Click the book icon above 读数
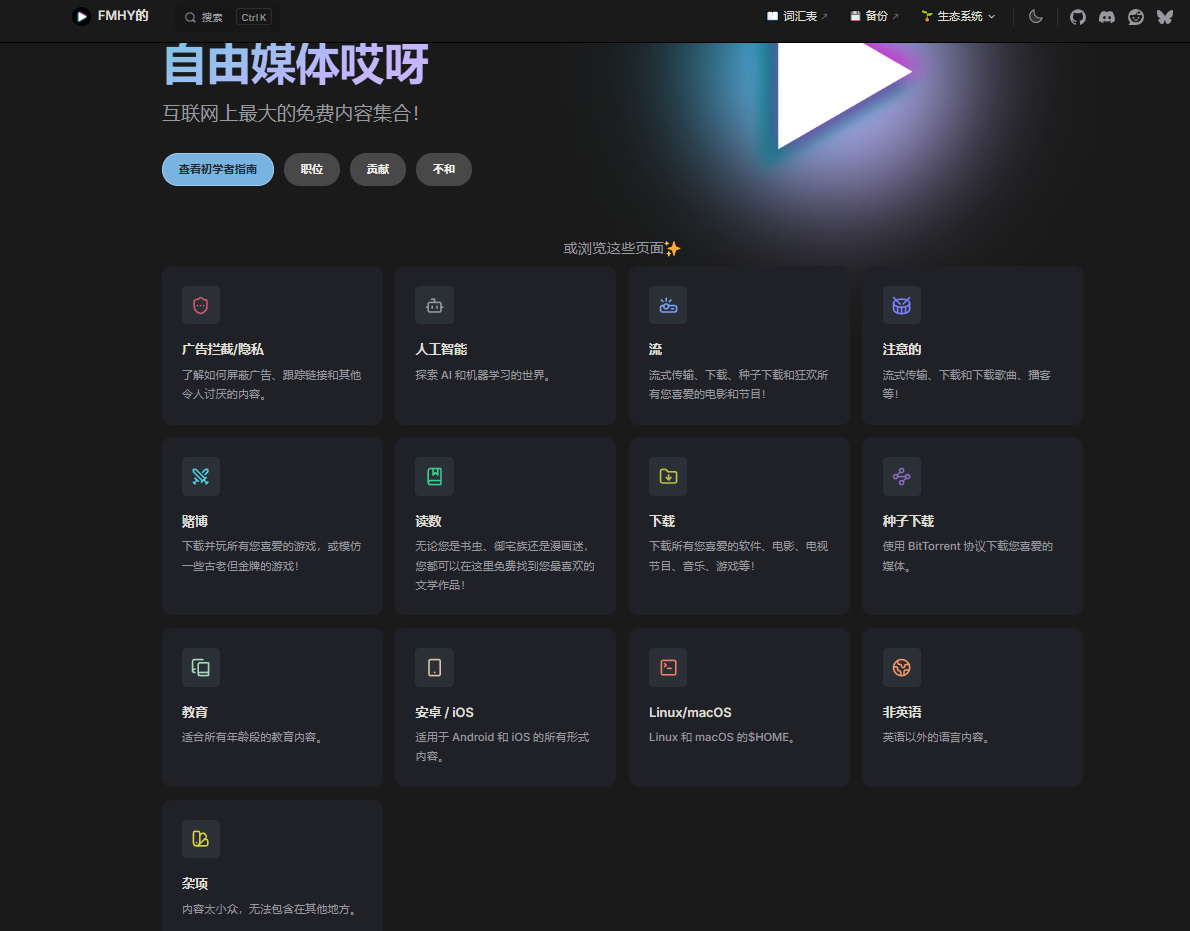This screenshot has width=1190, height=931. coord(434,477)
